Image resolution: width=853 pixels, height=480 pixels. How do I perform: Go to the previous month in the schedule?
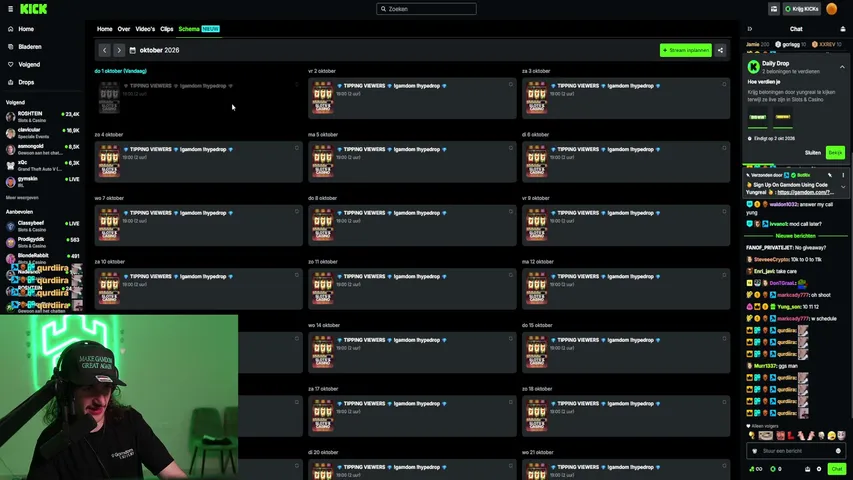pos(104,50)
